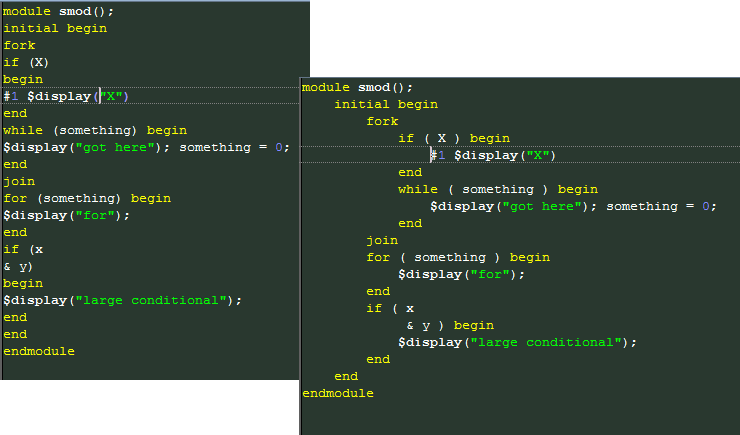
Task: Click '$display("for");' in right editor
Action: point(462,275)
